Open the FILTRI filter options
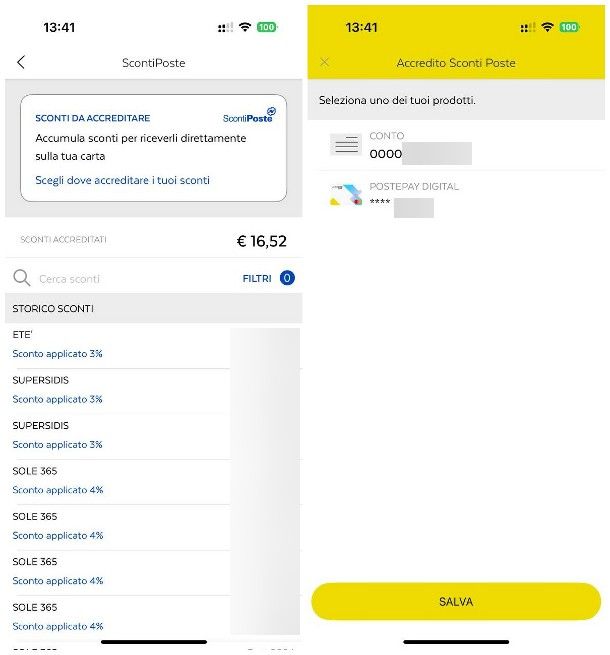This screenshot has width=610, height=655. click(x=257, y=278)
